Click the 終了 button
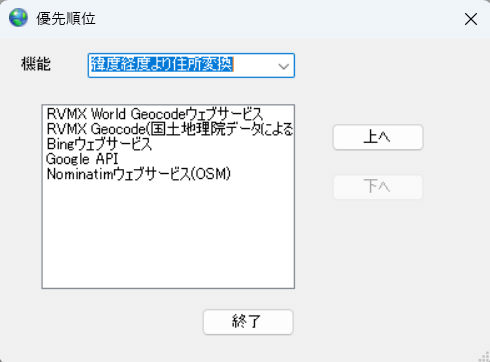Image resolution: width=490 pixels, height=362 pixels. 248,322
